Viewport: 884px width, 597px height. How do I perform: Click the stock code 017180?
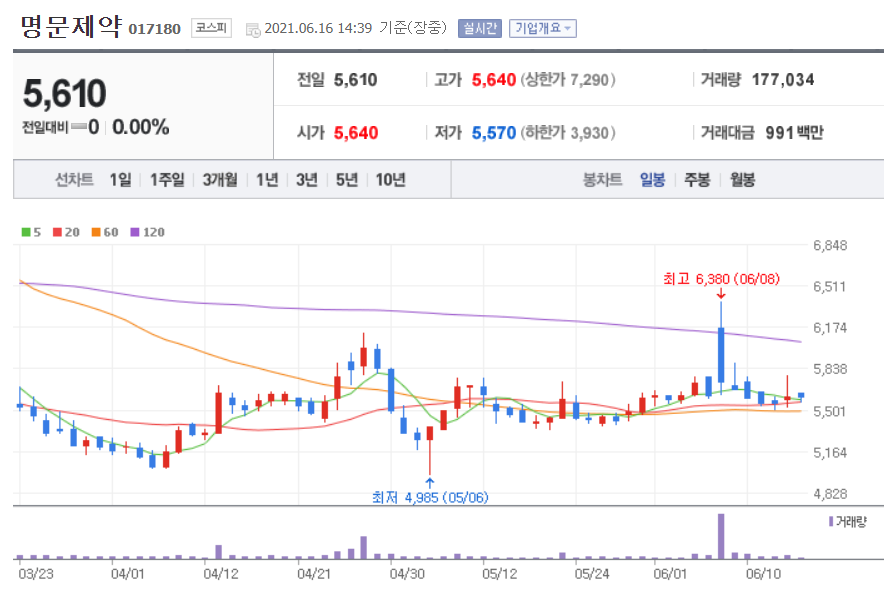point(154,29)
